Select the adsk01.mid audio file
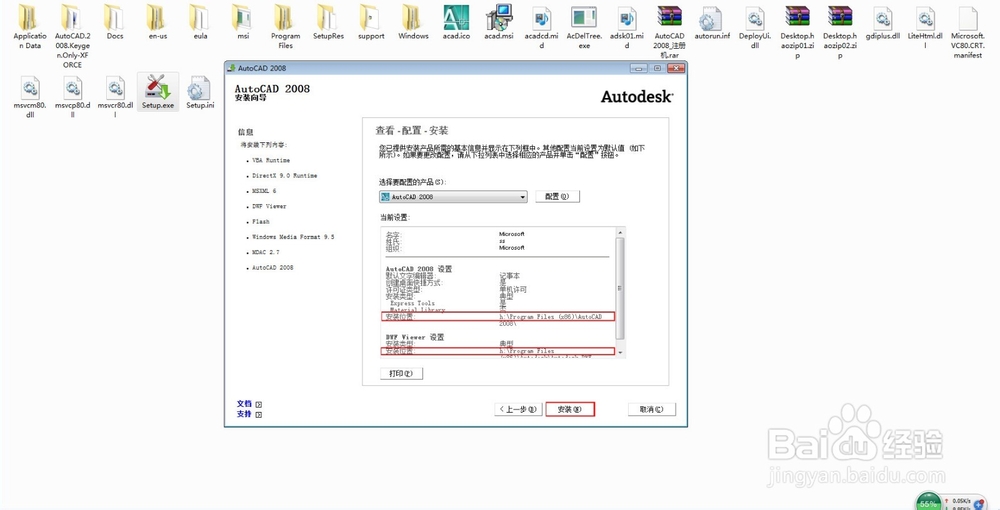1000x510 pixels. coord(627,26)
